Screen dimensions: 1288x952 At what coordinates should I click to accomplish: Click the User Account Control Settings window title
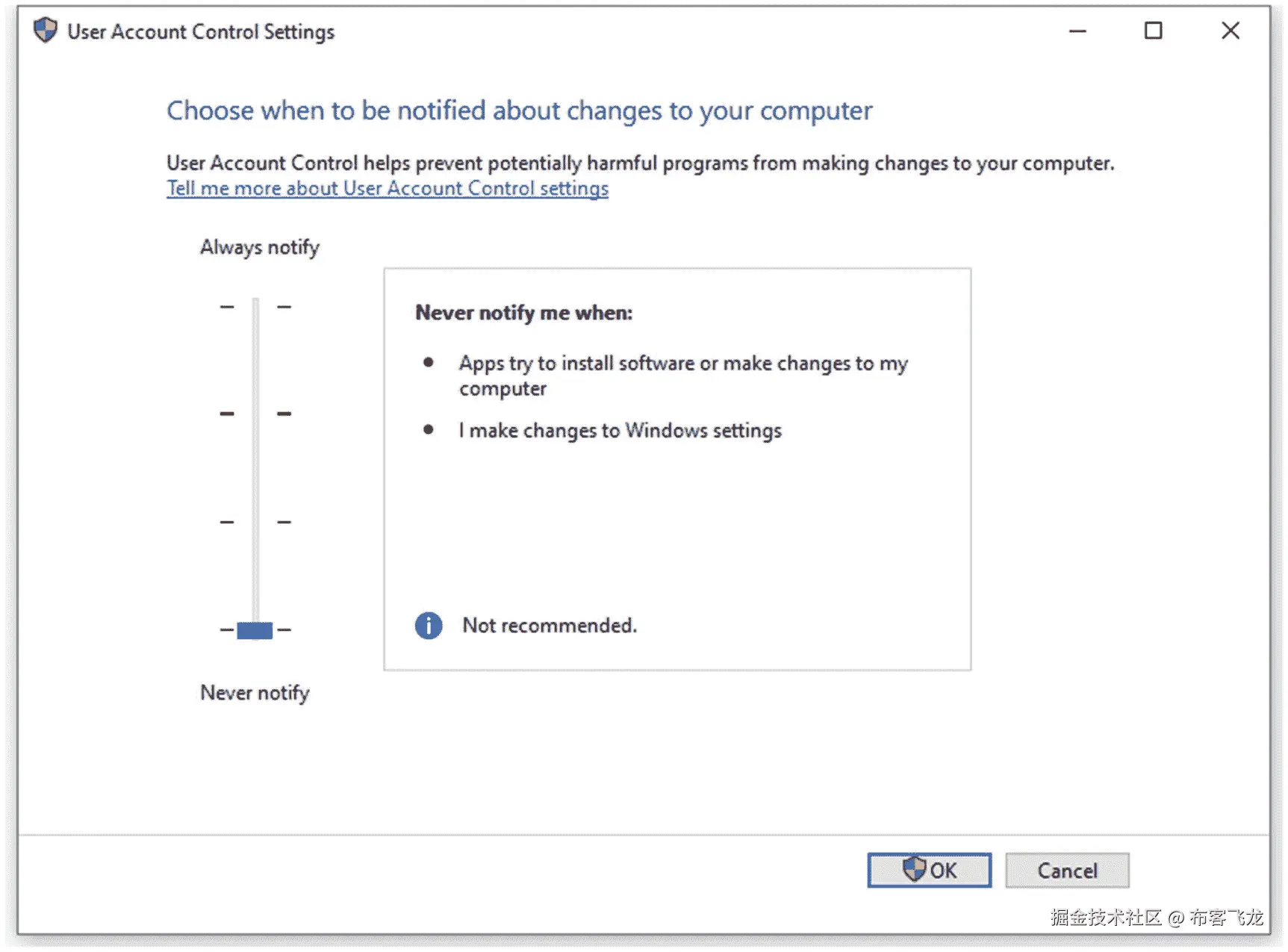click(x=201, y=31)
